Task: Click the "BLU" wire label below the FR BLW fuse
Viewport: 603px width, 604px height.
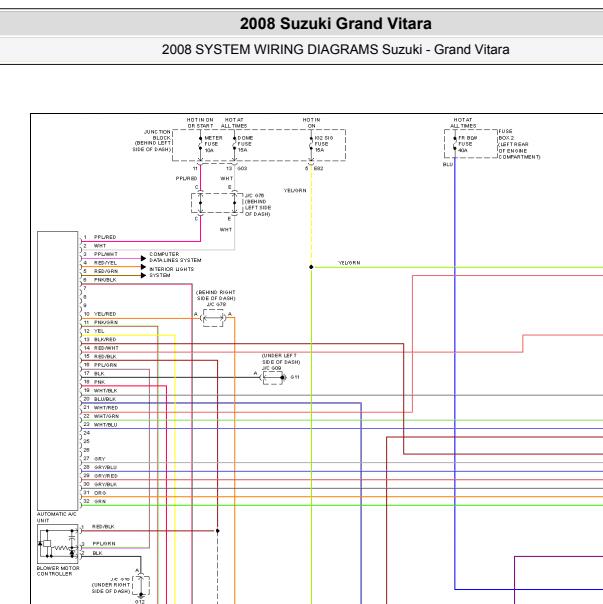Action: (447, 164)
